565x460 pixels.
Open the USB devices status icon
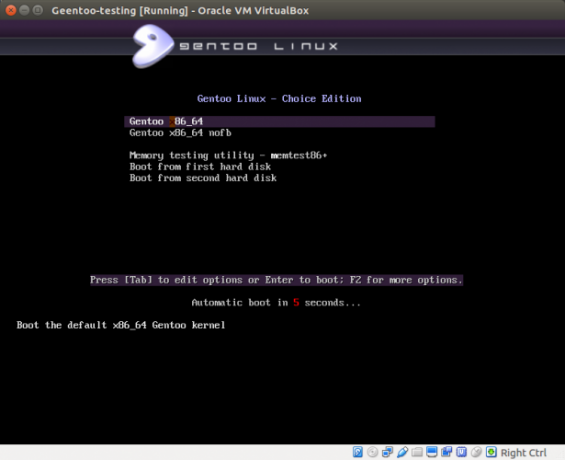click(x=402, y=452)
